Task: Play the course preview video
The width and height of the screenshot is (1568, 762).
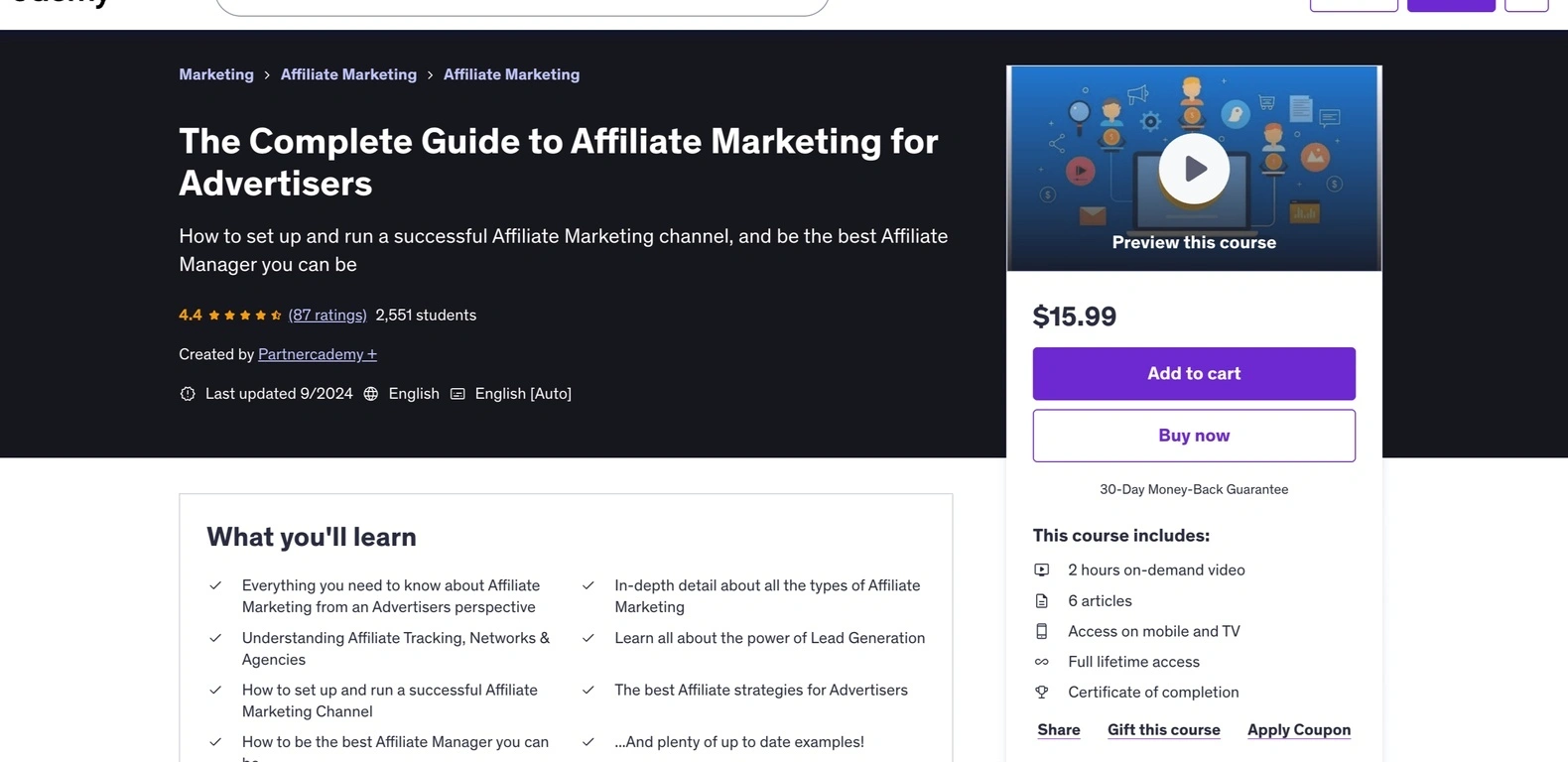Action: 1194,169
